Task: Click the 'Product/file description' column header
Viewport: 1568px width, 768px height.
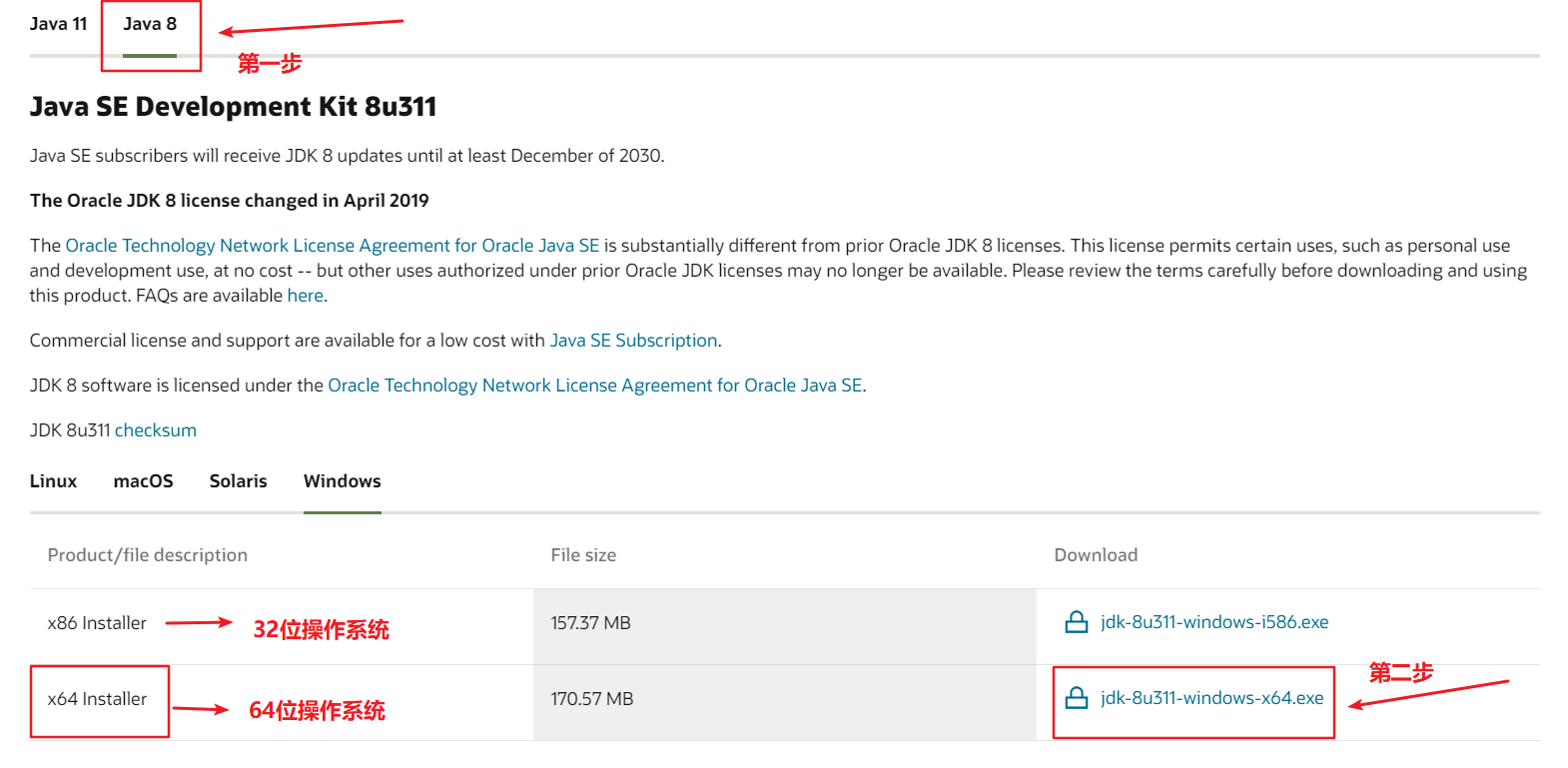Action: [x=148, y=555]
